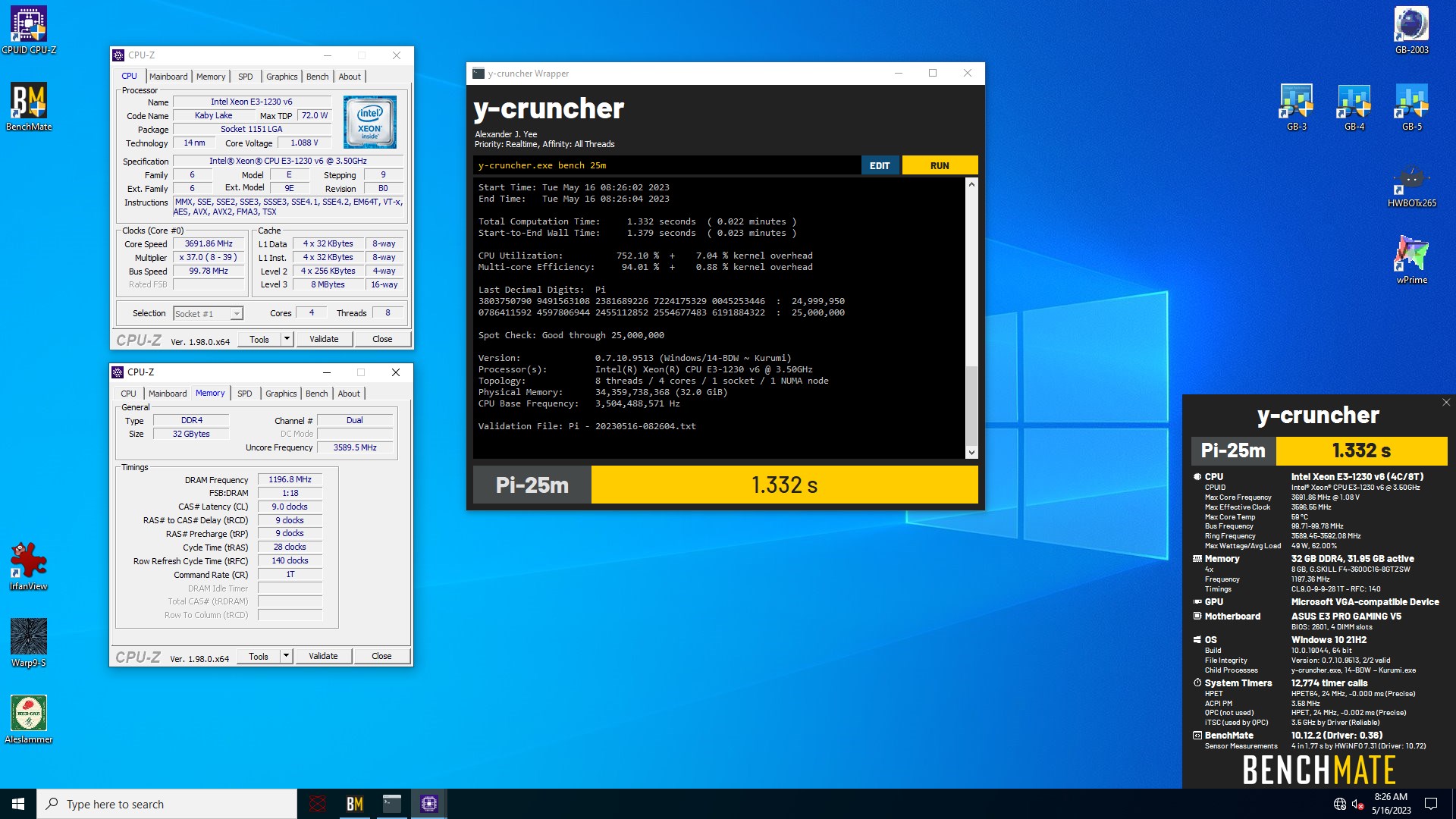Click Close button in the top CPU-Z window
The height and width of the screenshot is (819, 1456).
[x=382, y=339]
